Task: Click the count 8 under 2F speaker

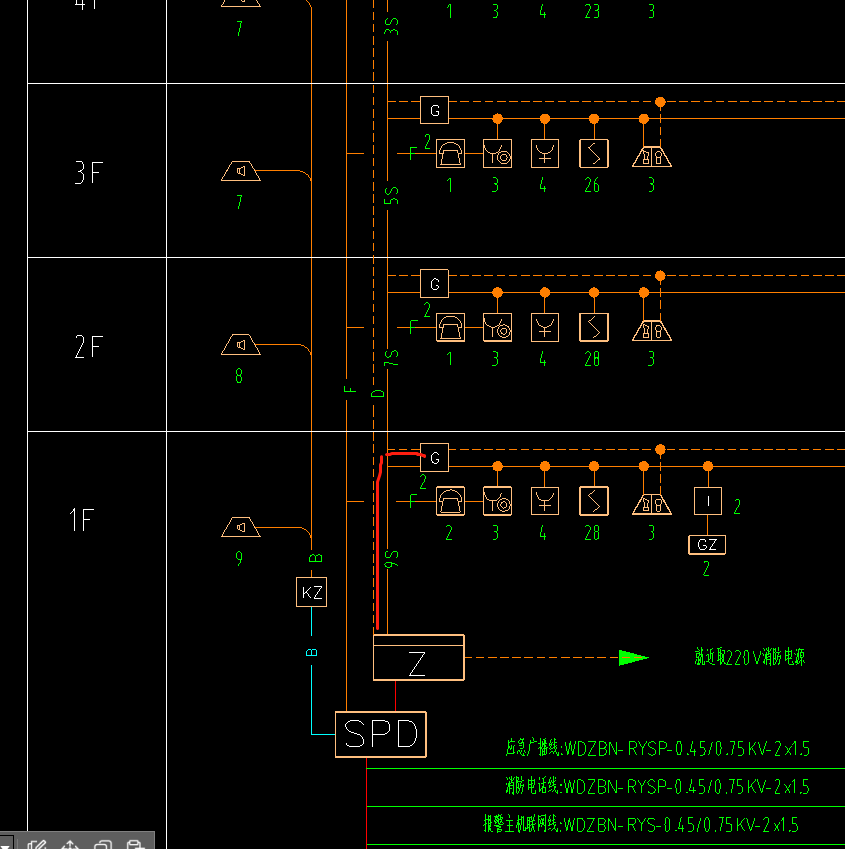Action: click(x=239, y=376)
